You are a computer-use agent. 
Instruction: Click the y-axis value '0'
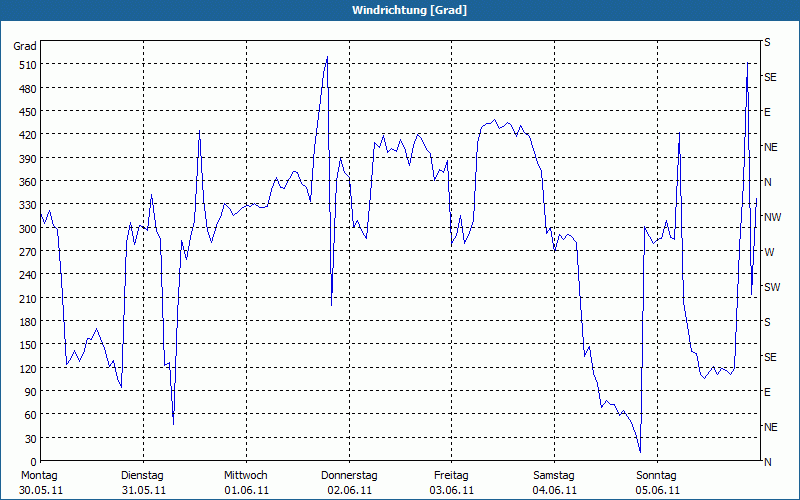[34, 462]
